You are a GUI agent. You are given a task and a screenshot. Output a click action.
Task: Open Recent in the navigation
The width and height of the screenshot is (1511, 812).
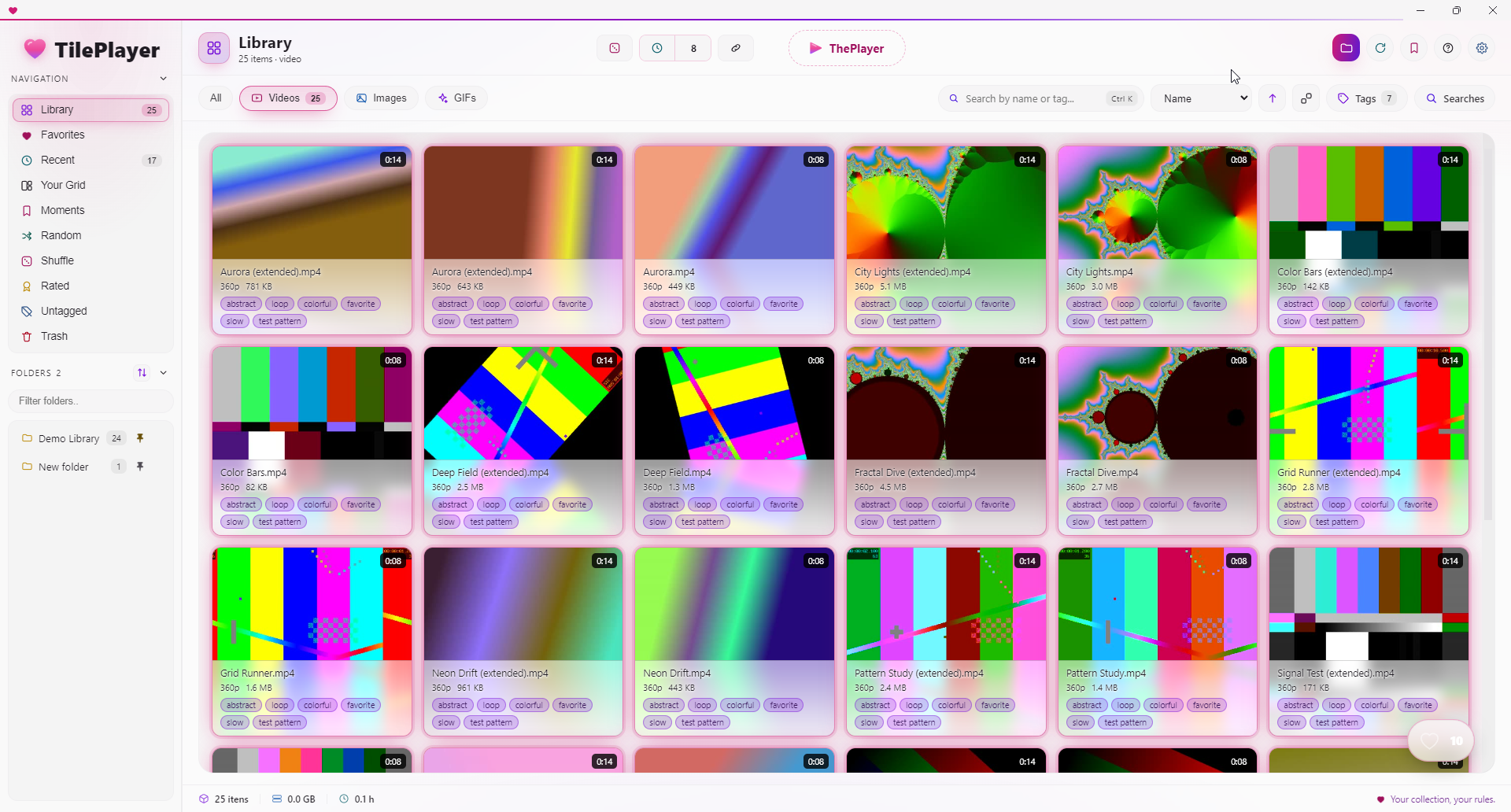coord(91,160)
